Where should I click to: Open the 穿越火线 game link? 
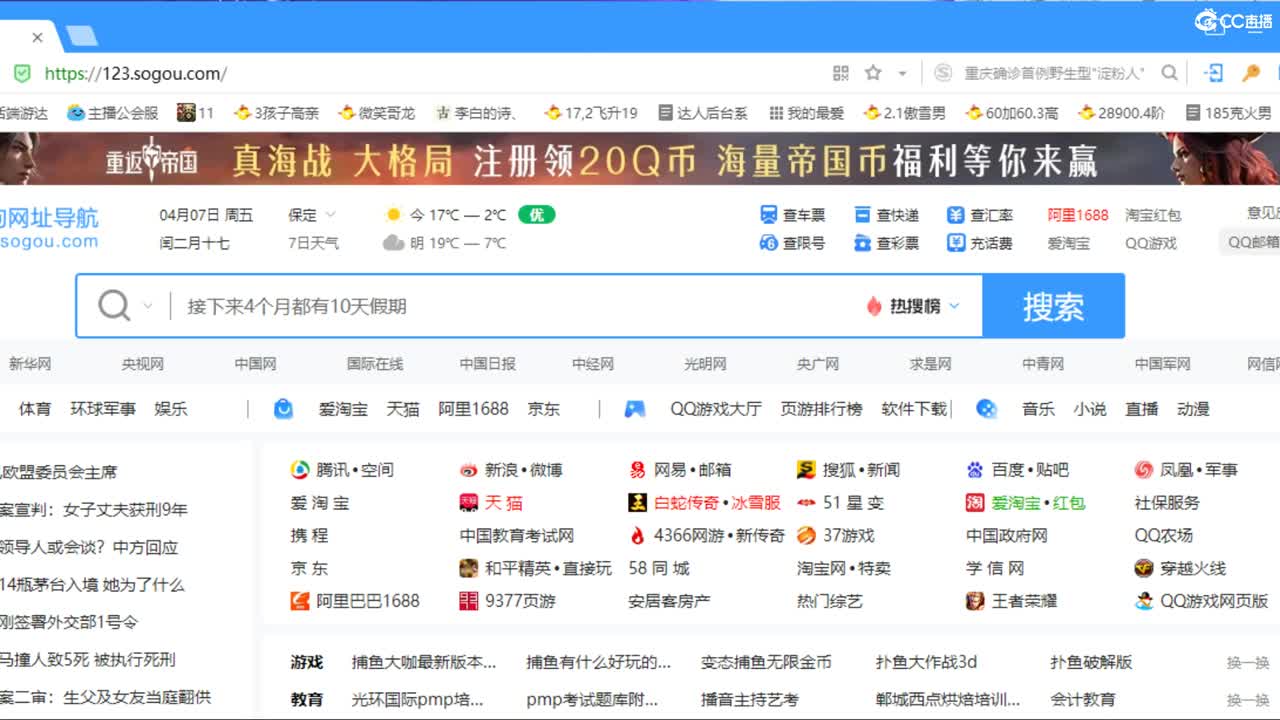pos(1180,568)
